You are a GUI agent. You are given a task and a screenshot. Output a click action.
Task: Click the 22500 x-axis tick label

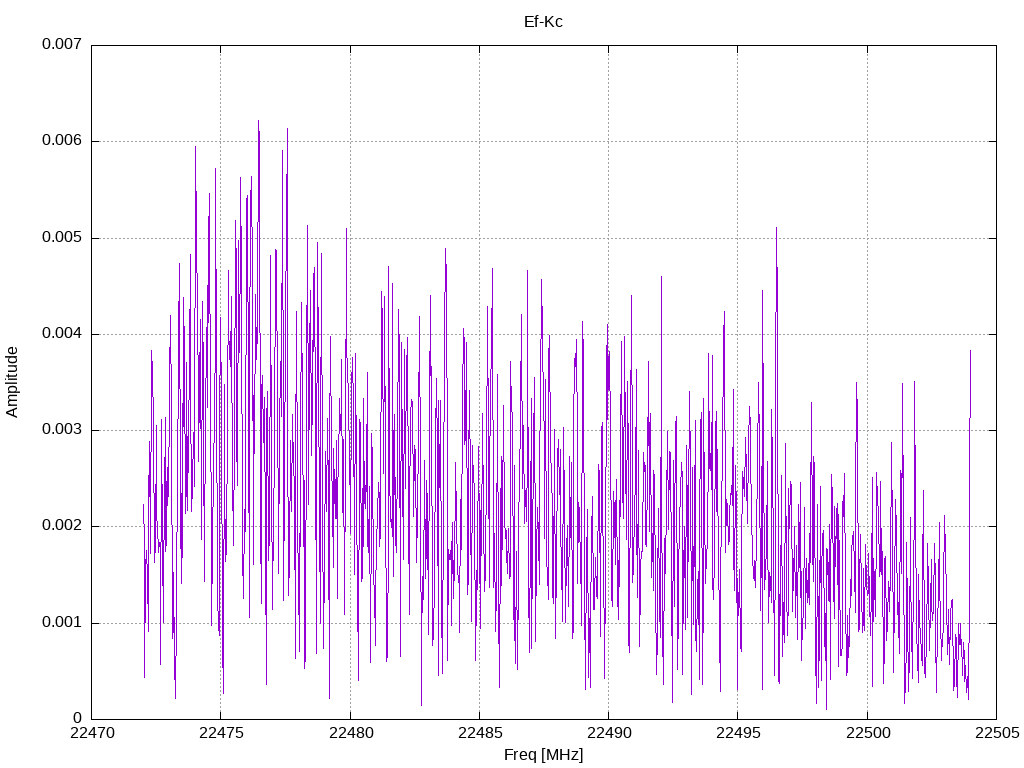coord(868,733)
